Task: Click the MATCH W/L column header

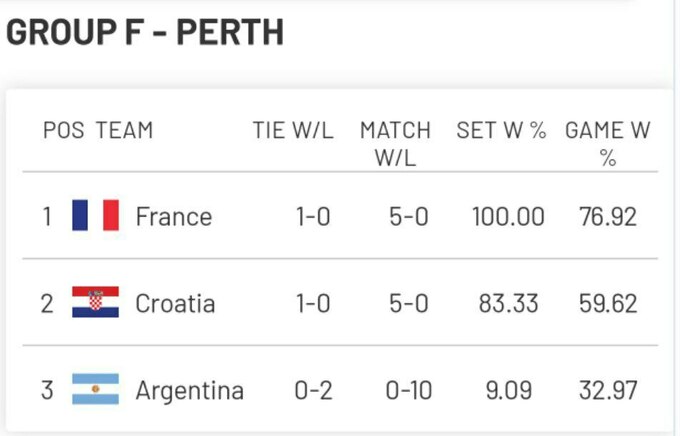Action: [395, 143]
